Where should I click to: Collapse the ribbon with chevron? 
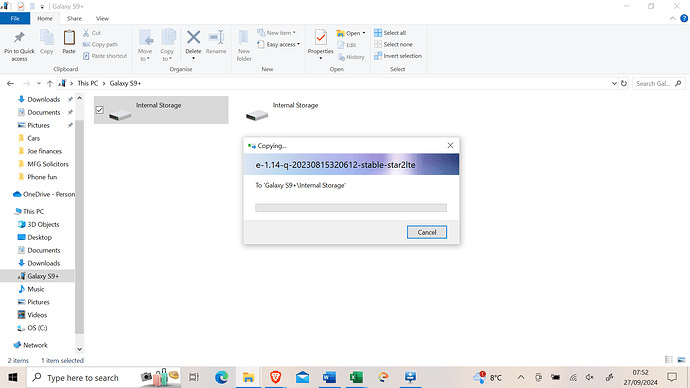click(672, 18)
